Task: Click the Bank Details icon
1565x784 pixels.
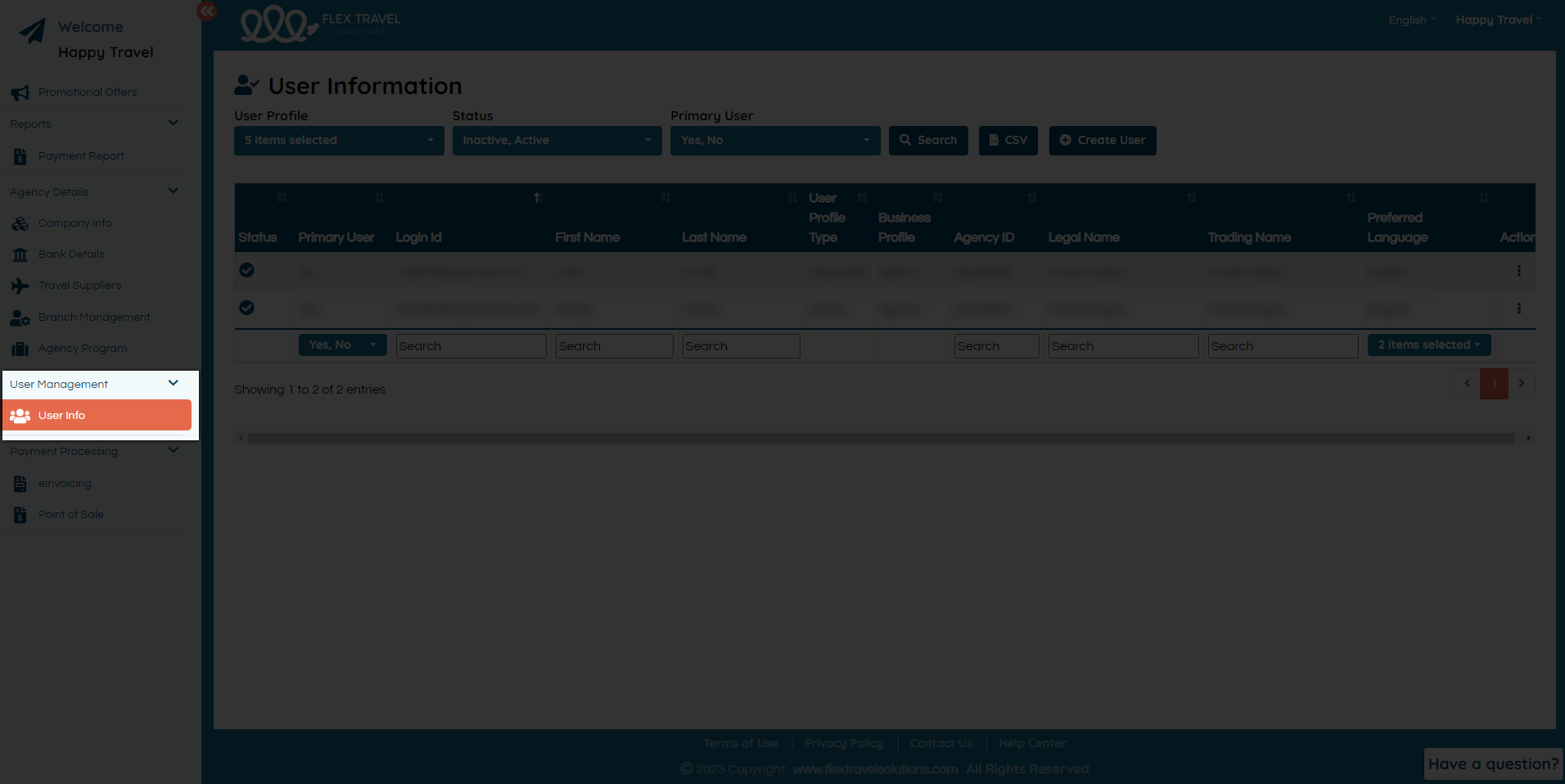Action: (20, 254)
